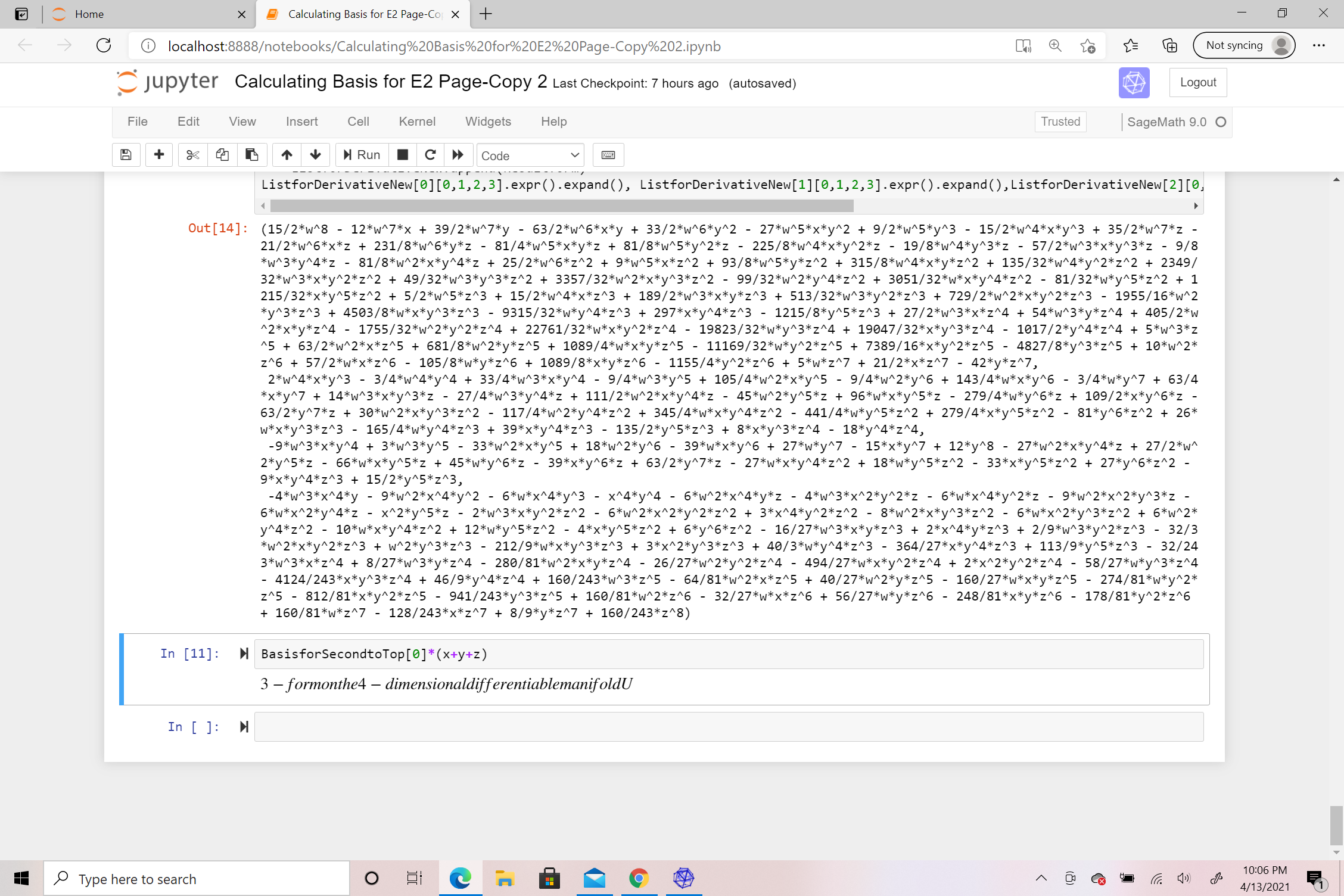Restart the kernel with refresh icon
The width and height of the screenshot is (1344, 896).
coord(430,155)
